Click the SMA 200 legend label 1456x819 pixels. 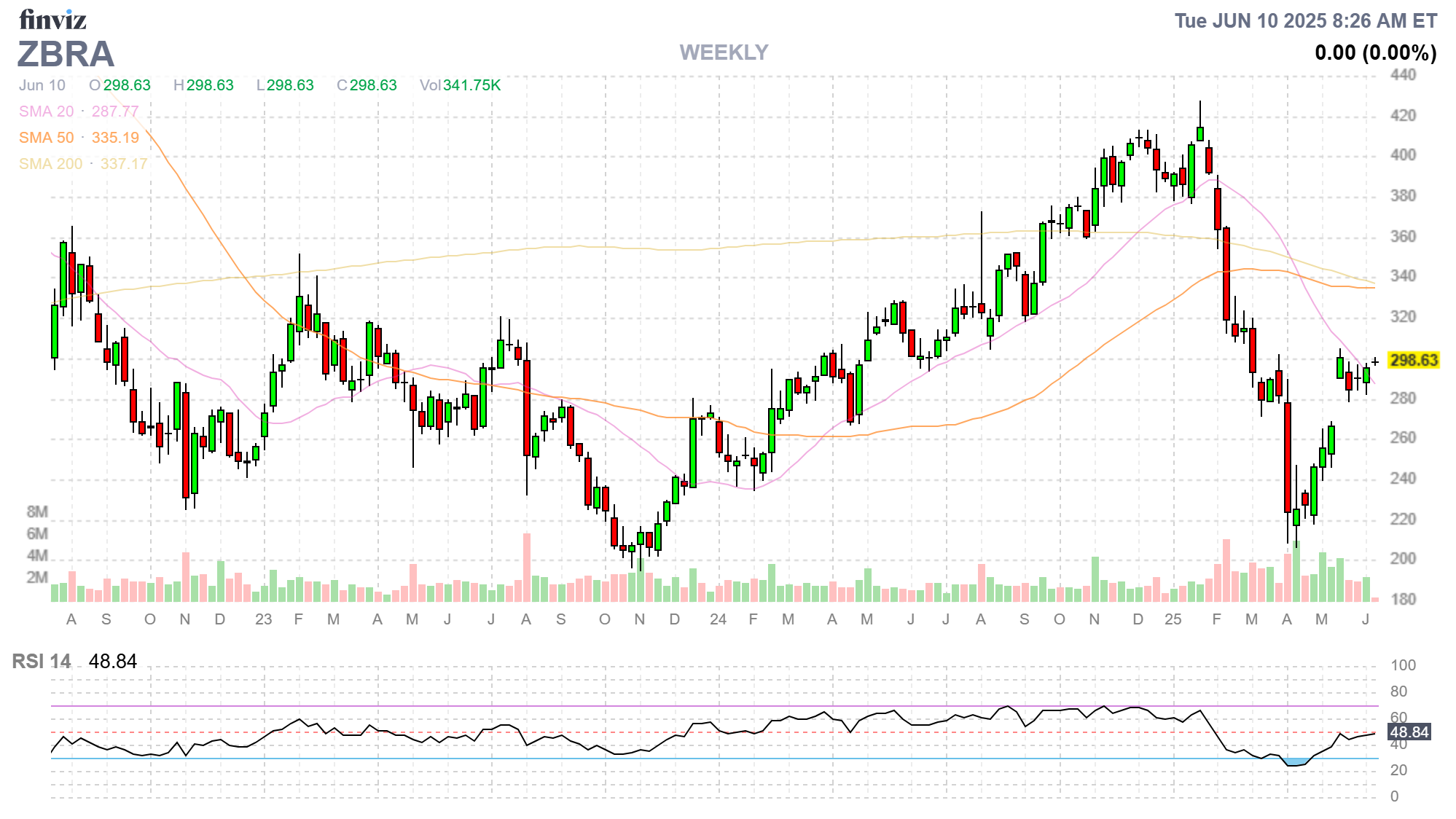[50, 164]
